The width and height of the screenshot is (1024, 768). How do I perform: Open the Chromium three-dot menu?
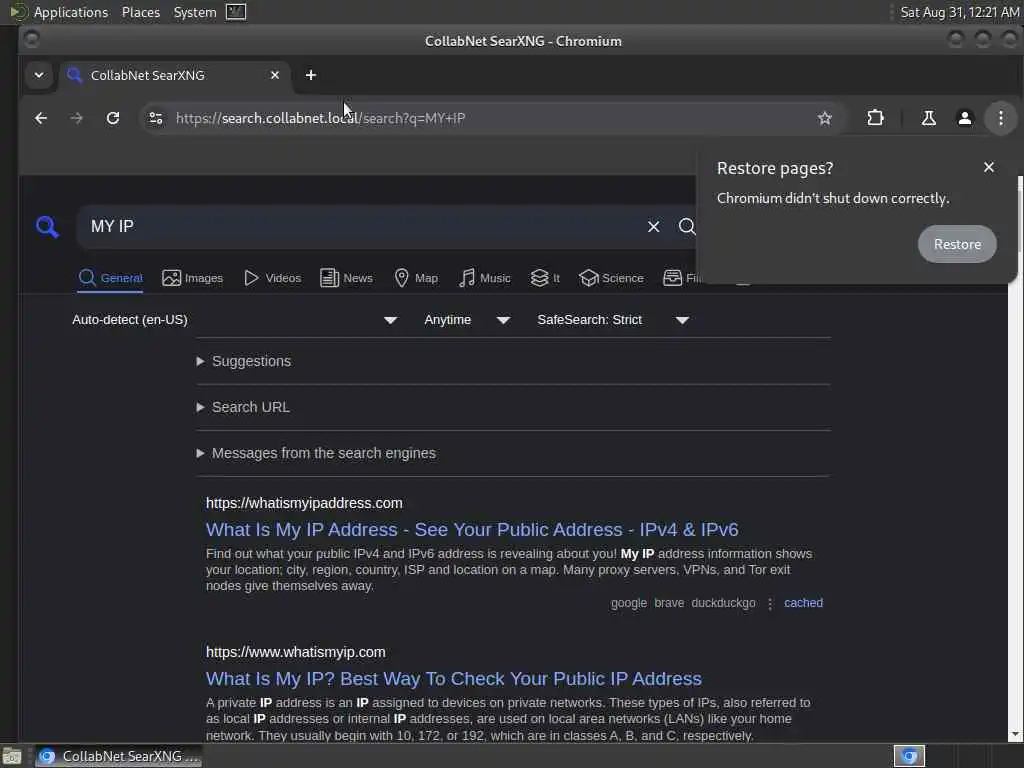pyautogui.click(x=1000, y=118)
